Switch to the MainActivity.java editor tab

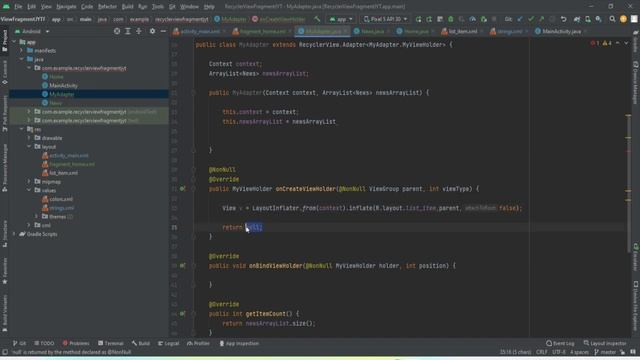pos(561,31)
